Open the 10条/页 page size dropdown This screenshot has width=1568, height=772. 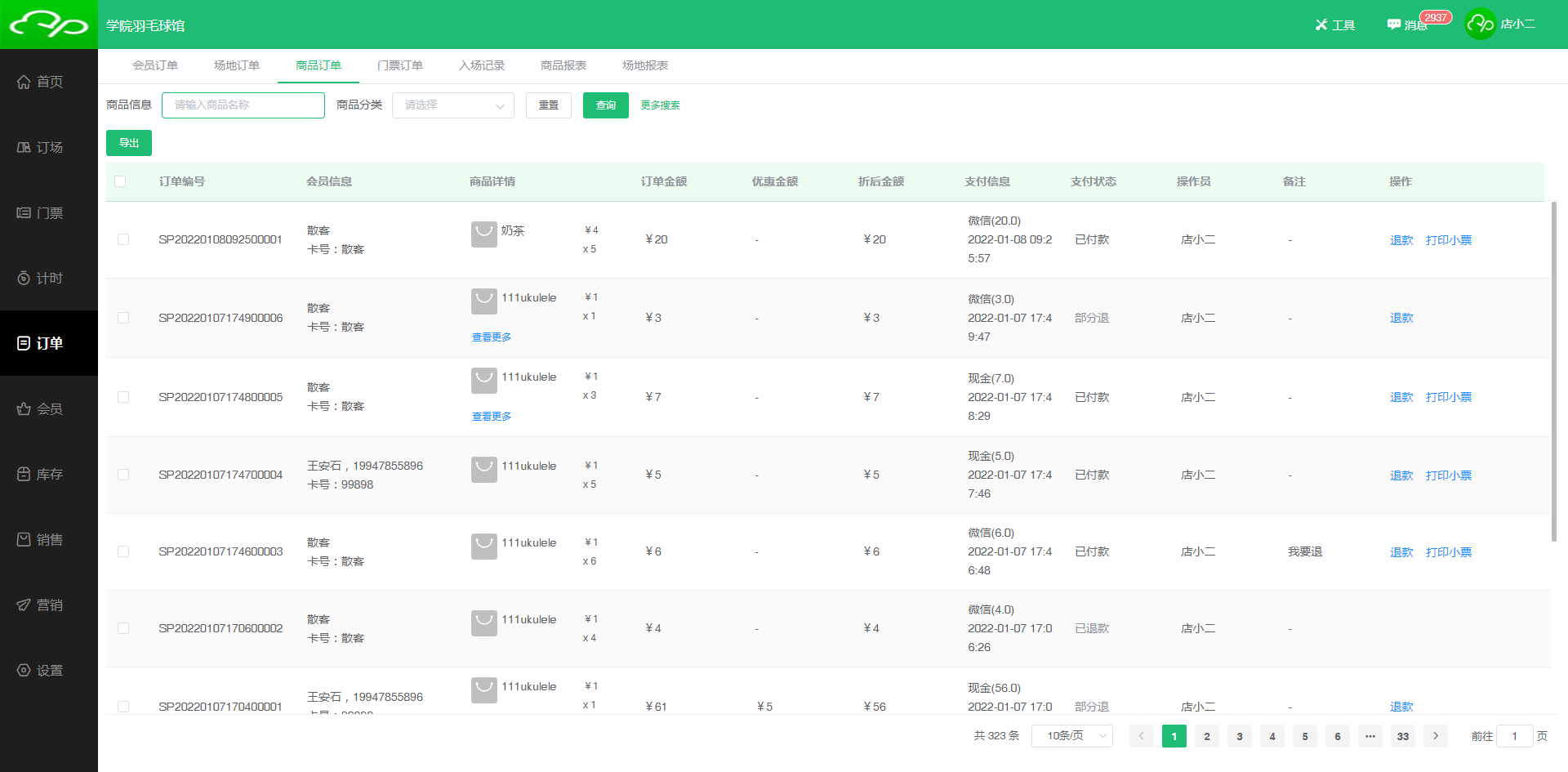pyautogui.click(x=1071, y=736)
